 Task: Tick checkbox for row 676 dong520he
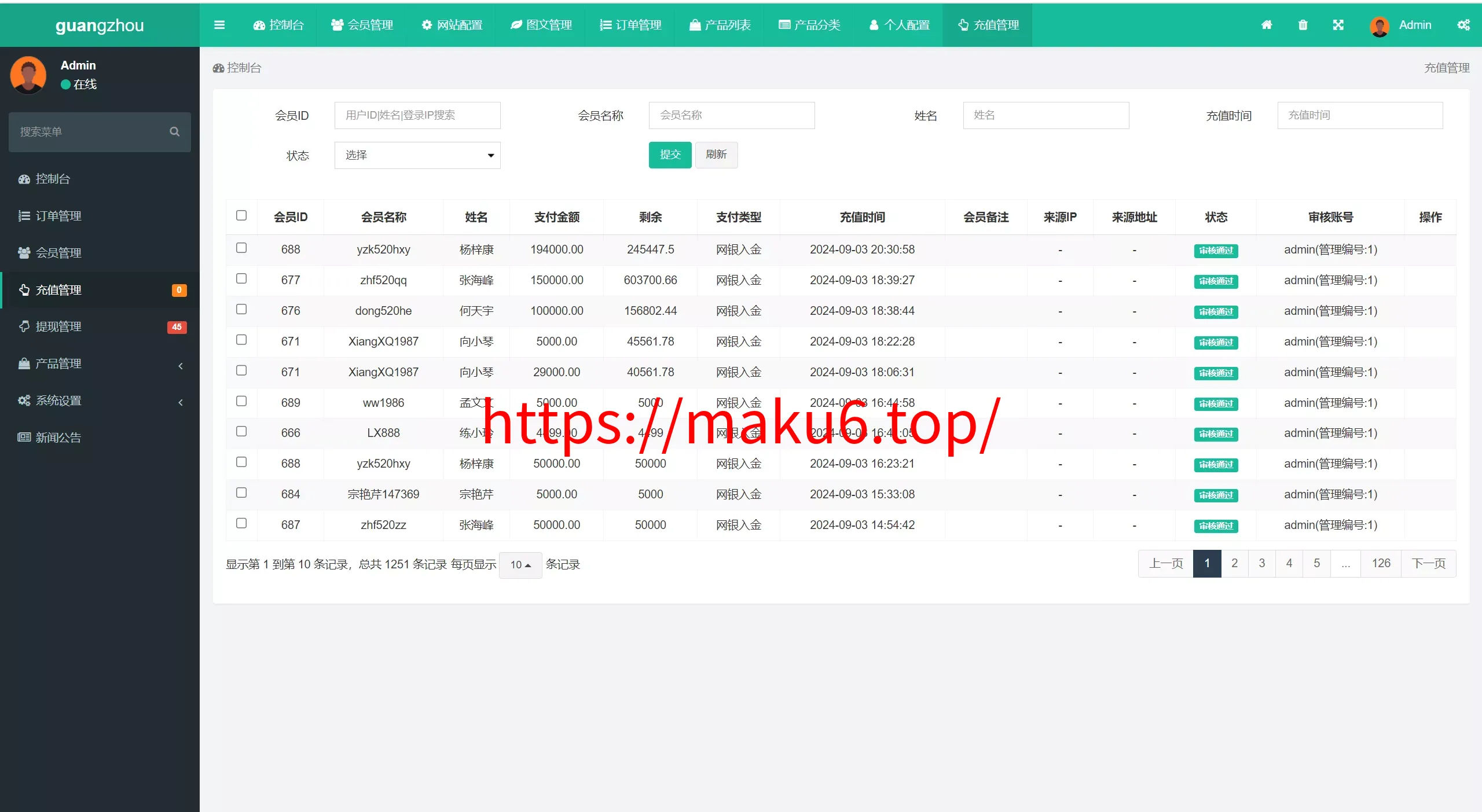241,309
